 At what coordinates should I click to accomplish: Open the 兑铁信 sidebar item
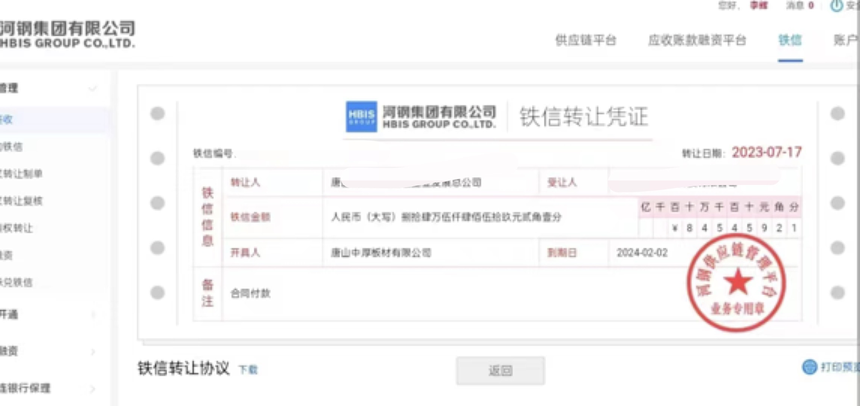[x=16, y=283]
